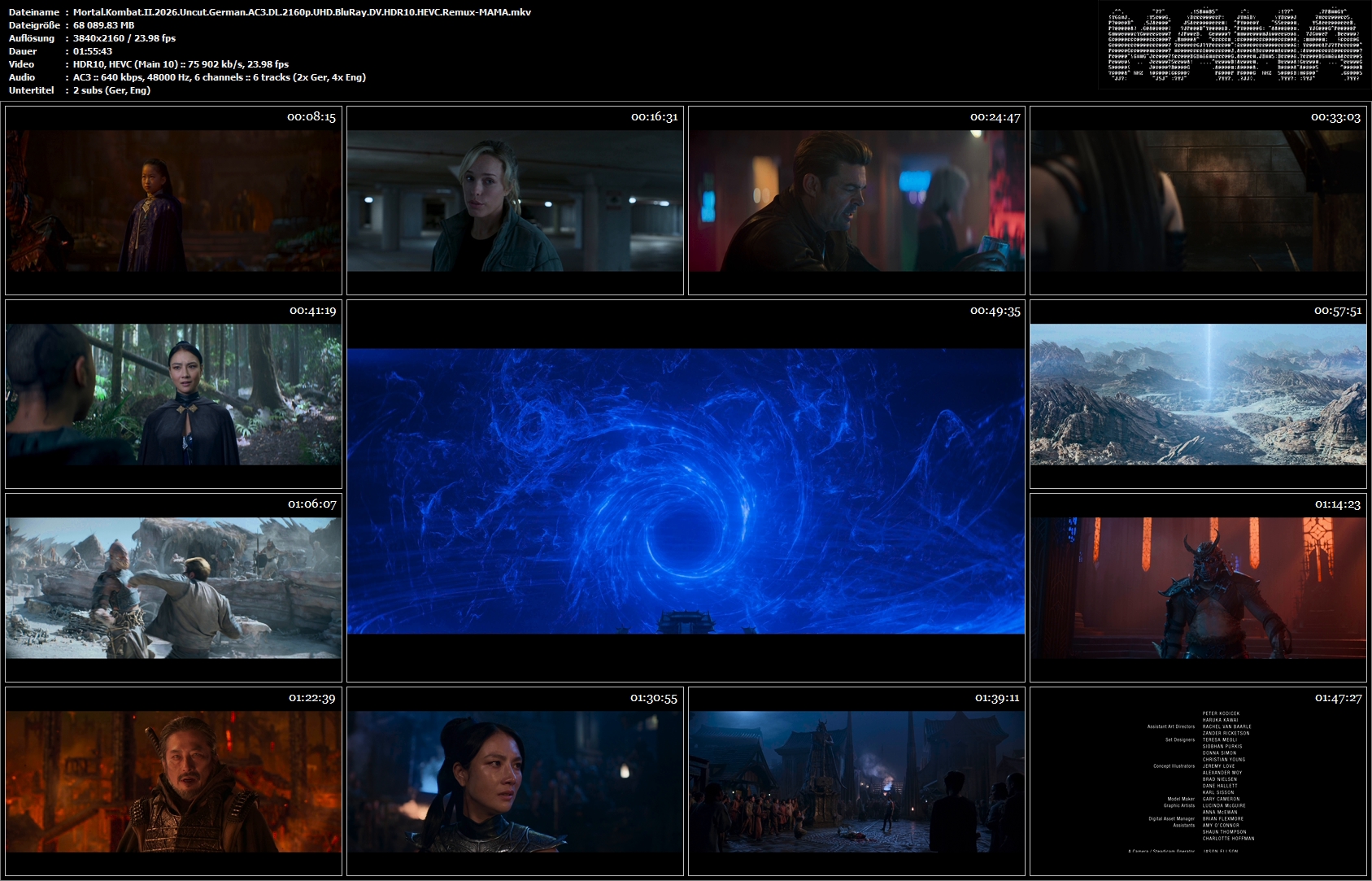Click the ASCII art logo in header
Image resolution: width=1372 pixels, height=881 pixels.
(x=1235, y=45)
